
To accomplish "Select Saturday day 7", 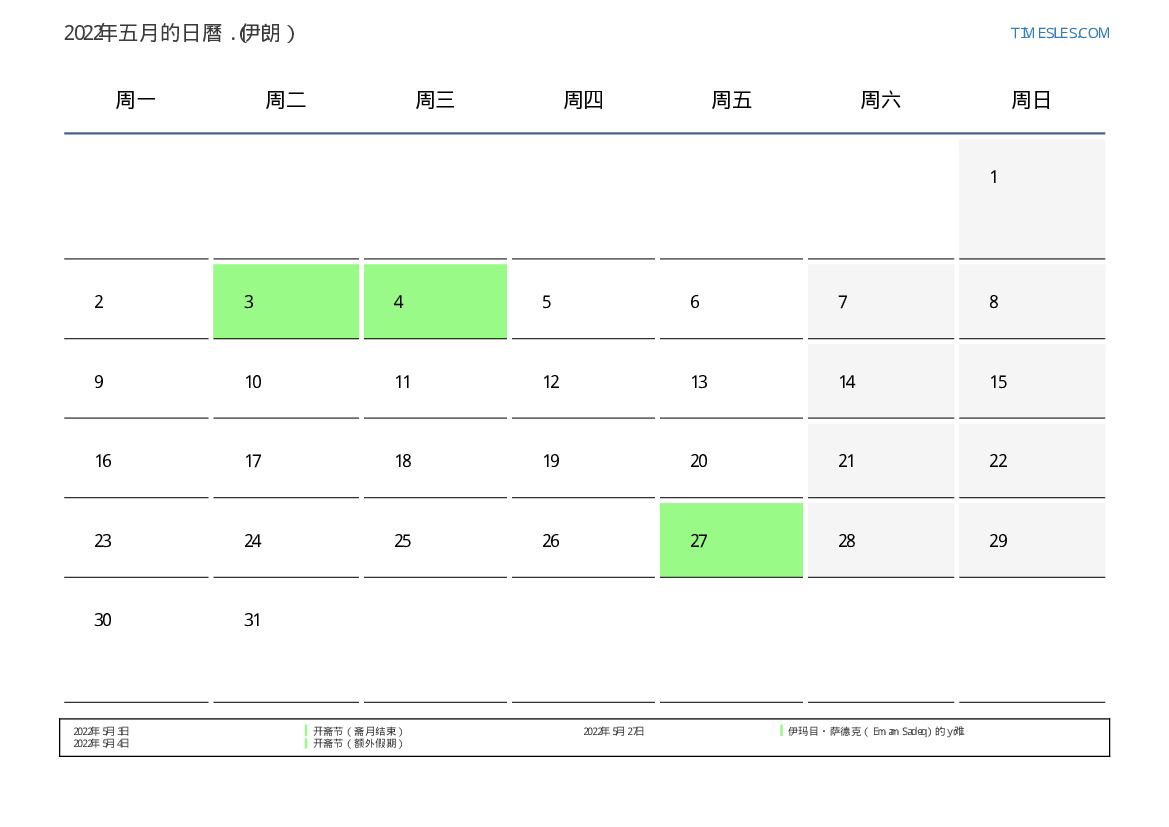I will click(x=880, y=301).
